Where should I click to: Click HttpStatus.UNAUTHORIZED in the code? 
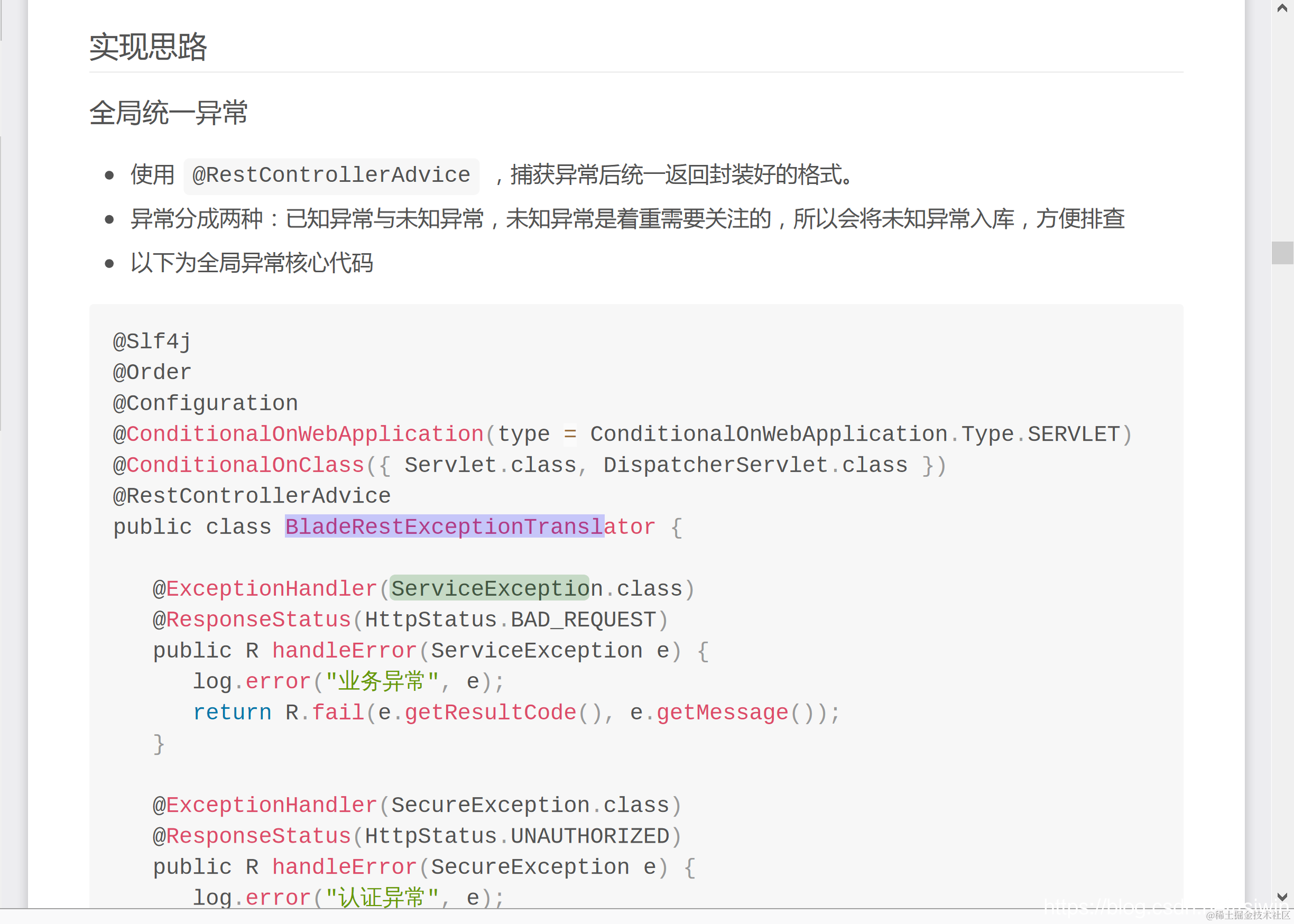click(516, 836)
